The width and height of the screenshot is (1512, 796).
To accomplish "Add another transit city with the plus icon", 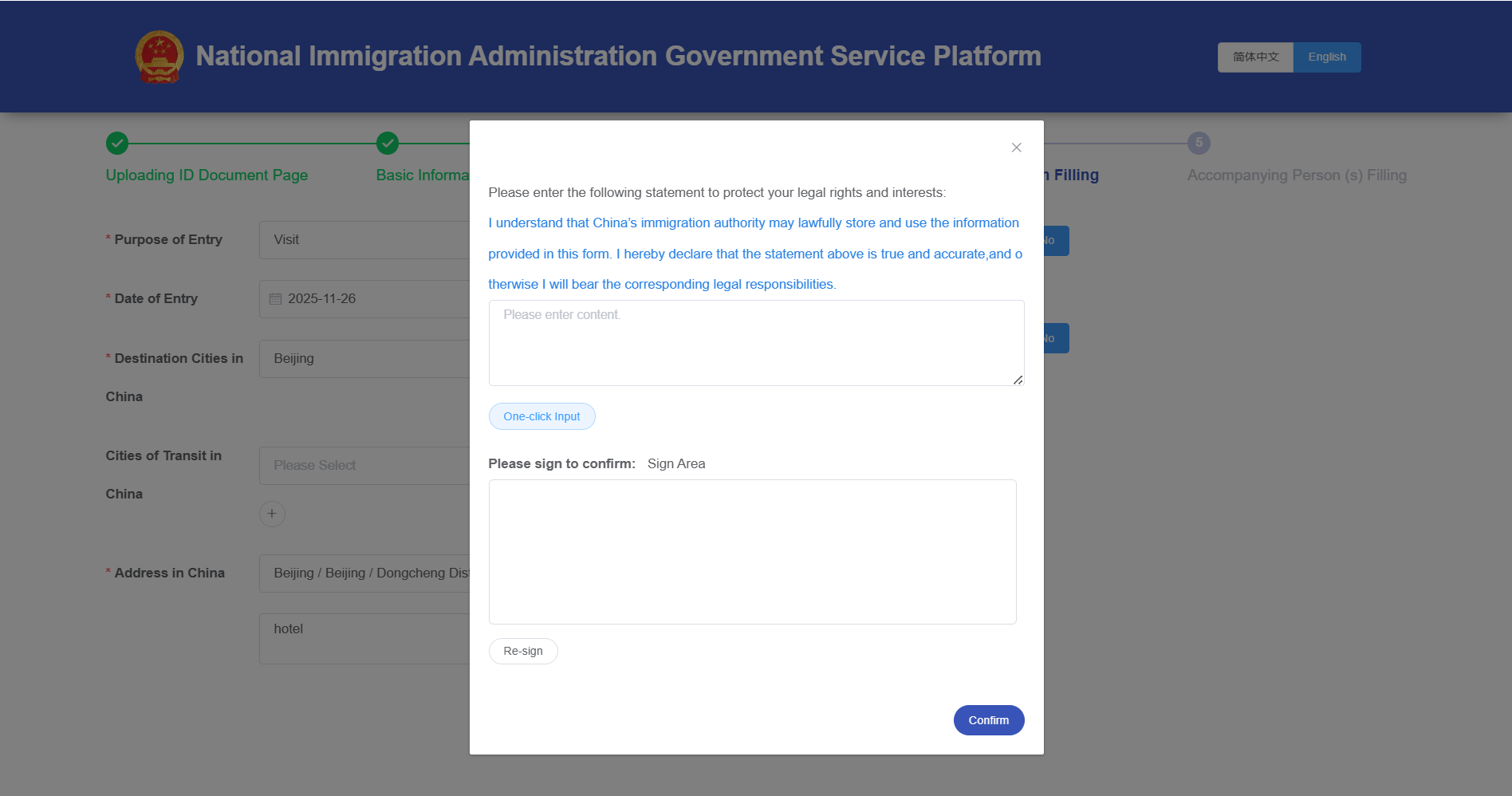I will coord(272,514).
